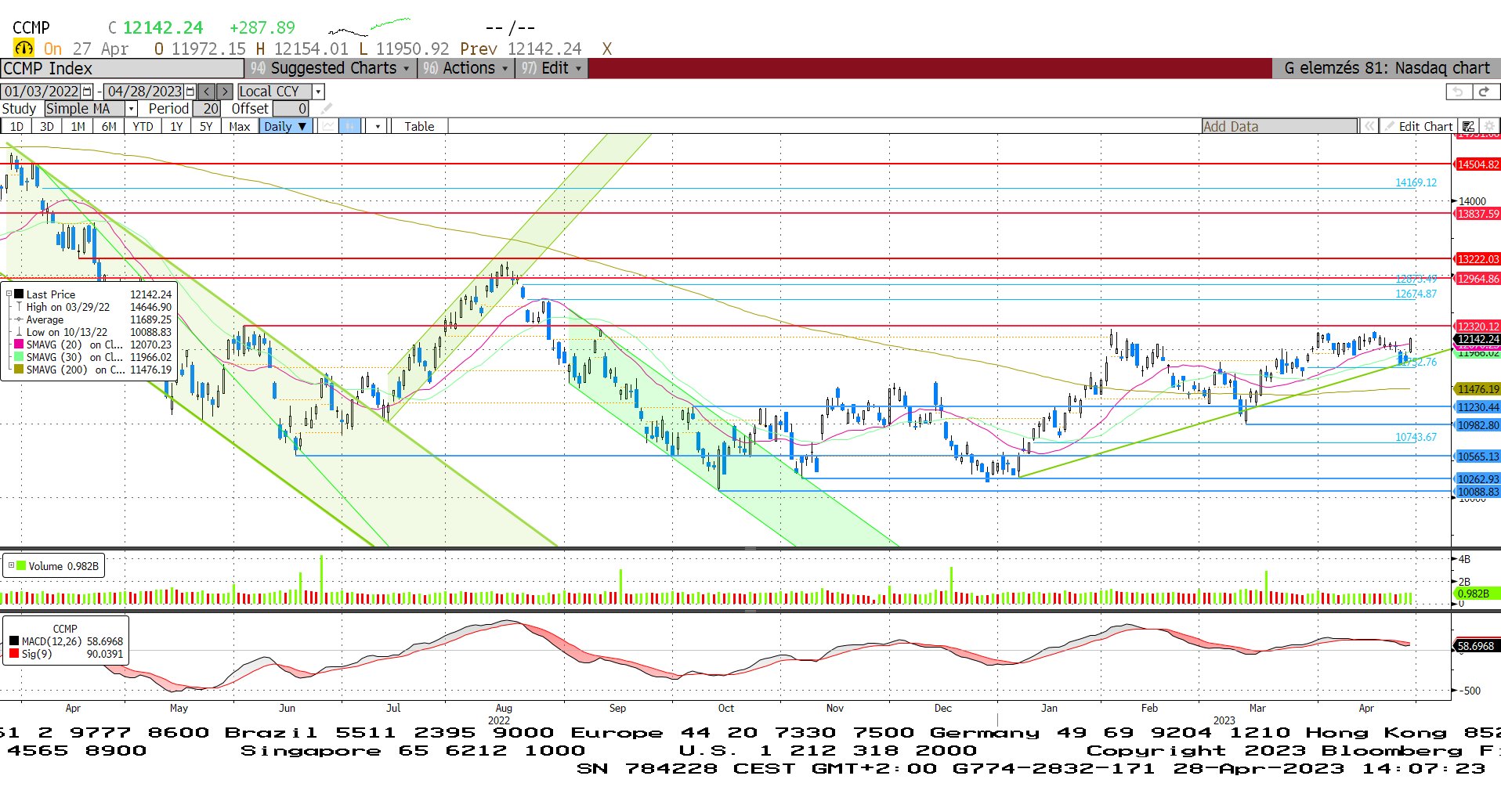Open the Simple MA study dropdown
This screenshot has width=1501, height=812.
[x=132, y=109]
